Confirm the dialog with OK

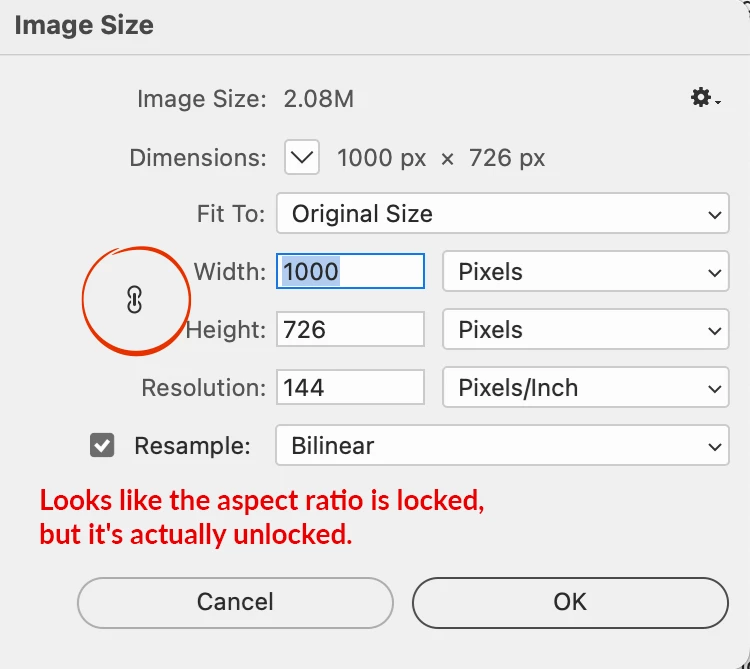tap(570, 602)
